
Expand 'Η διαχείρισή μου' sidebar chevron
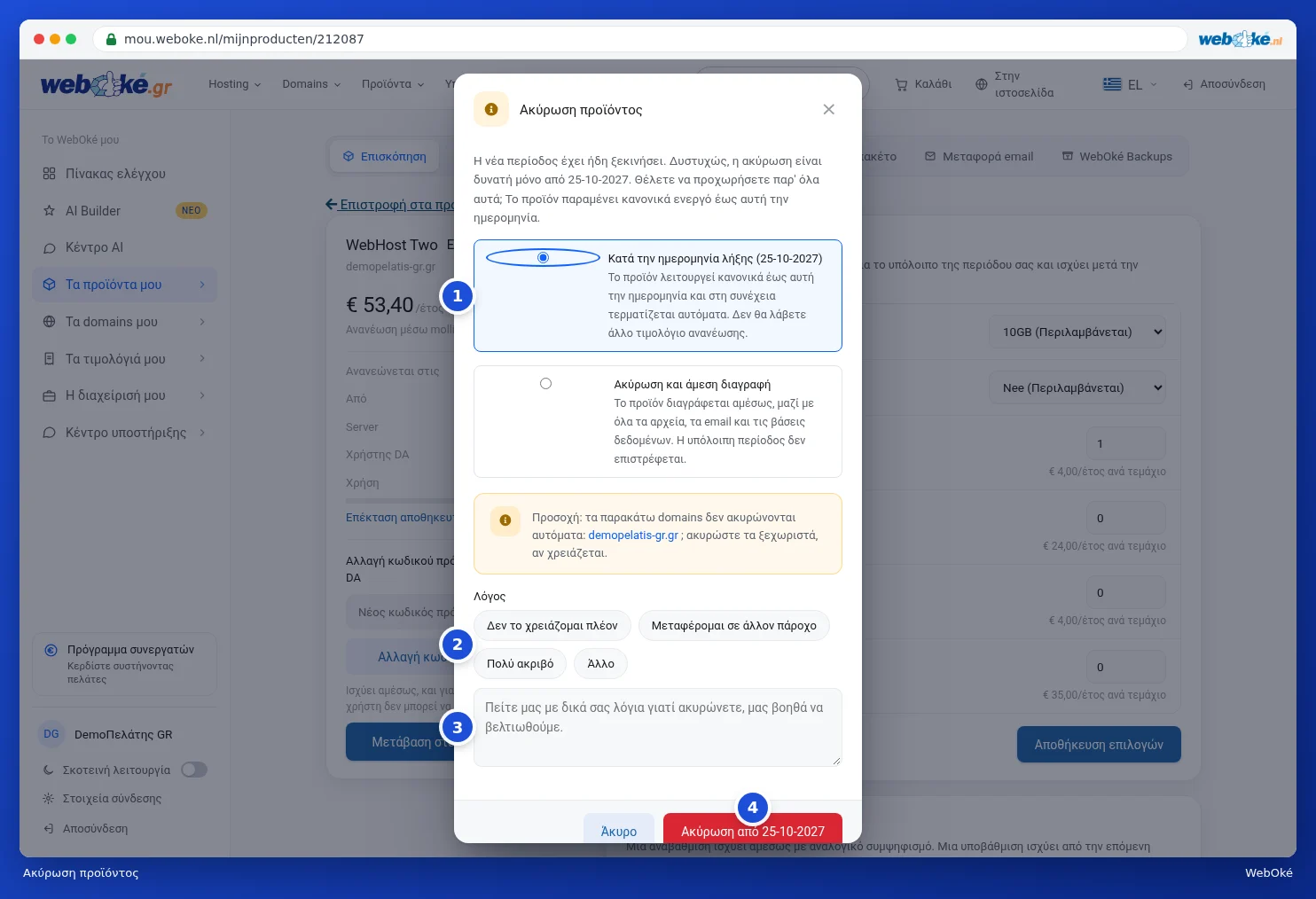tap(202, 395)
